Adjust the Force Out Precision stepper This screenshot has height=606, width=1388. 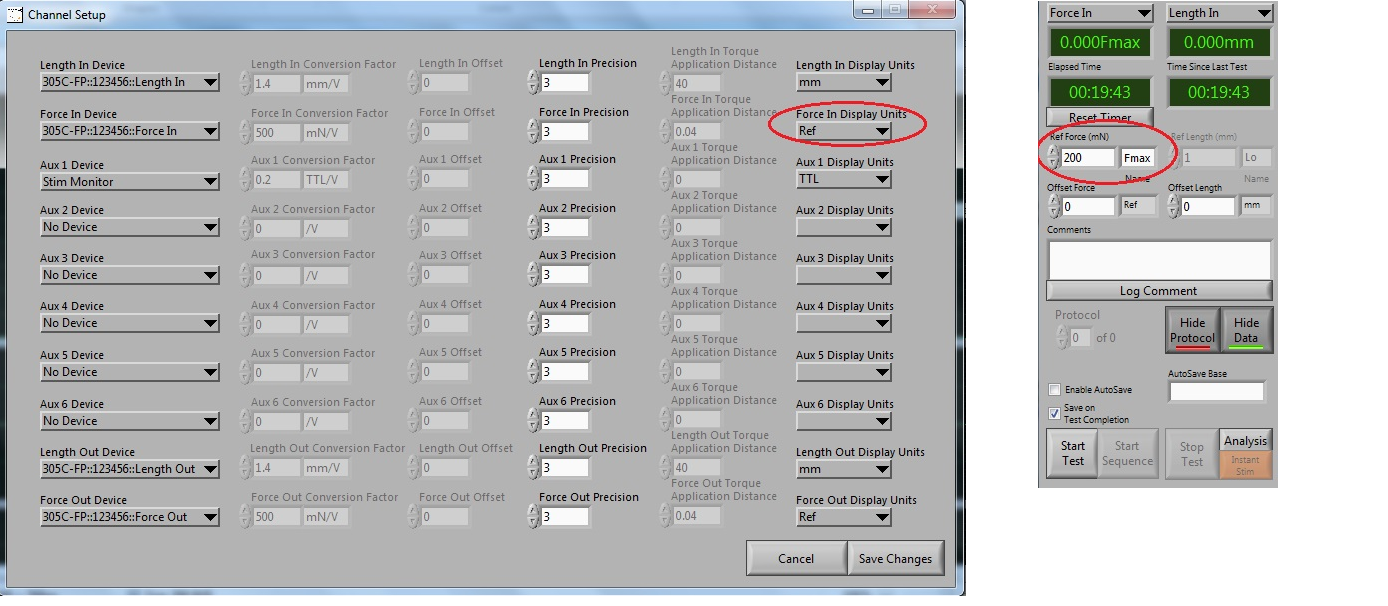point(533,516)
